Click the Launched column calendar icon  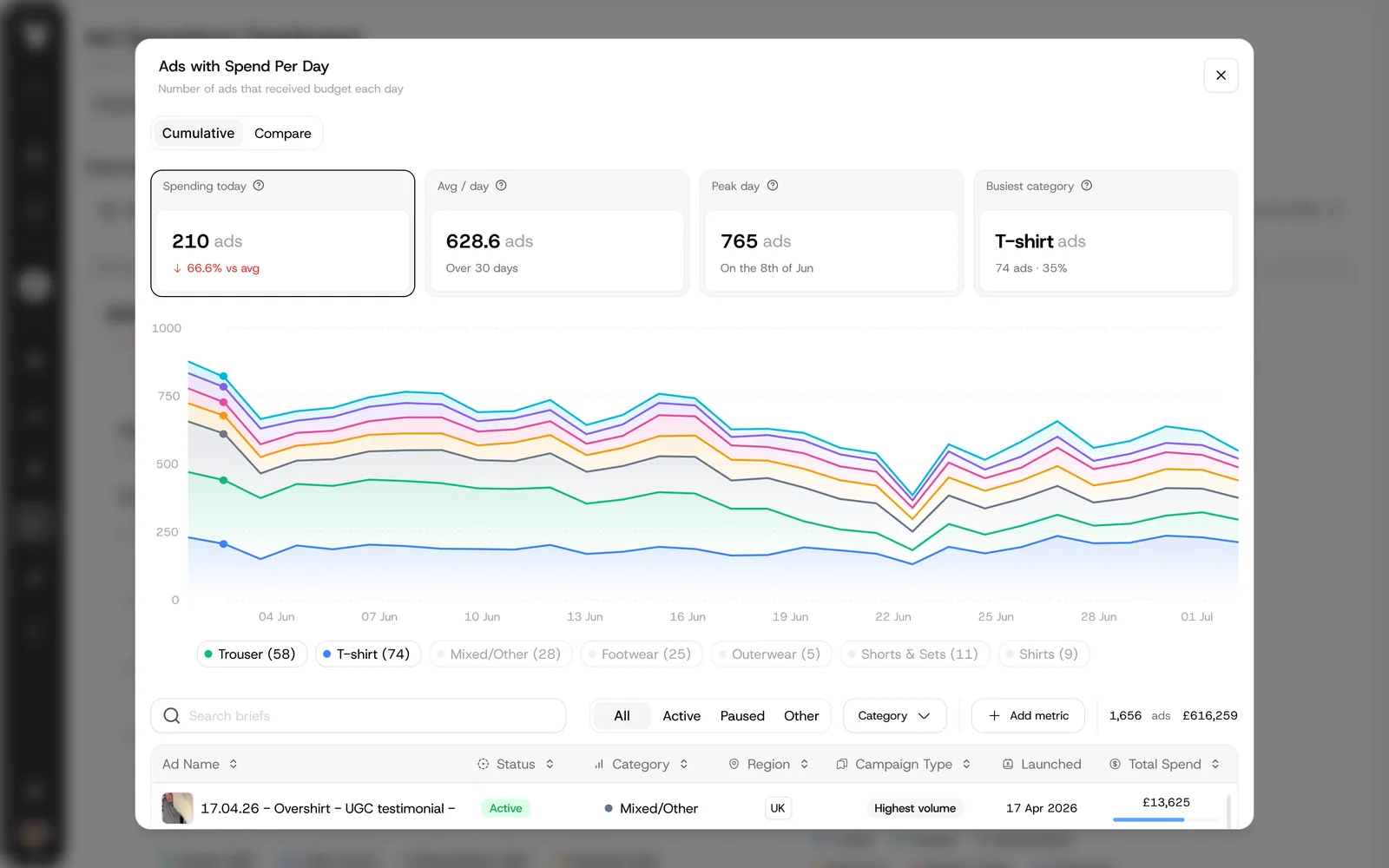tap(1008, 764)
